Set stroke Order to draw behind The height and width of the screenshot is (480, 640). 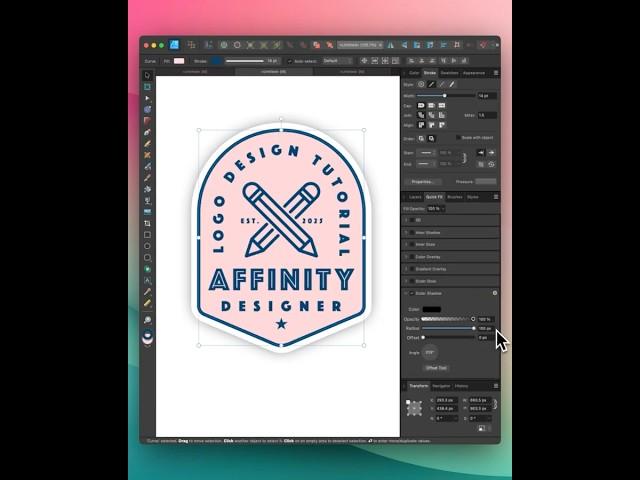click(x=421, y=139)
